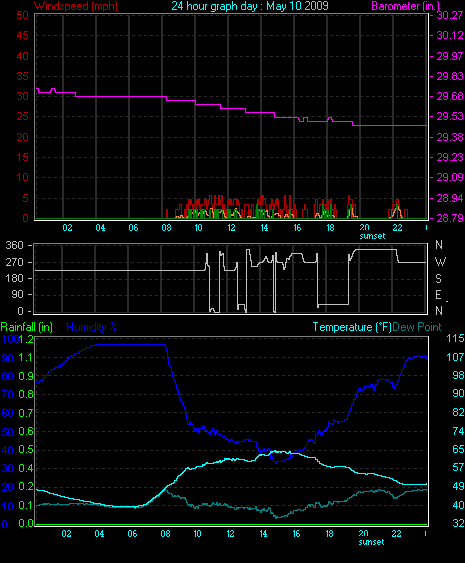The width and height of the screenshot is (465, 563).
Task: Click the red 35 windspeed scale value
Action: (x=23, y=76)
